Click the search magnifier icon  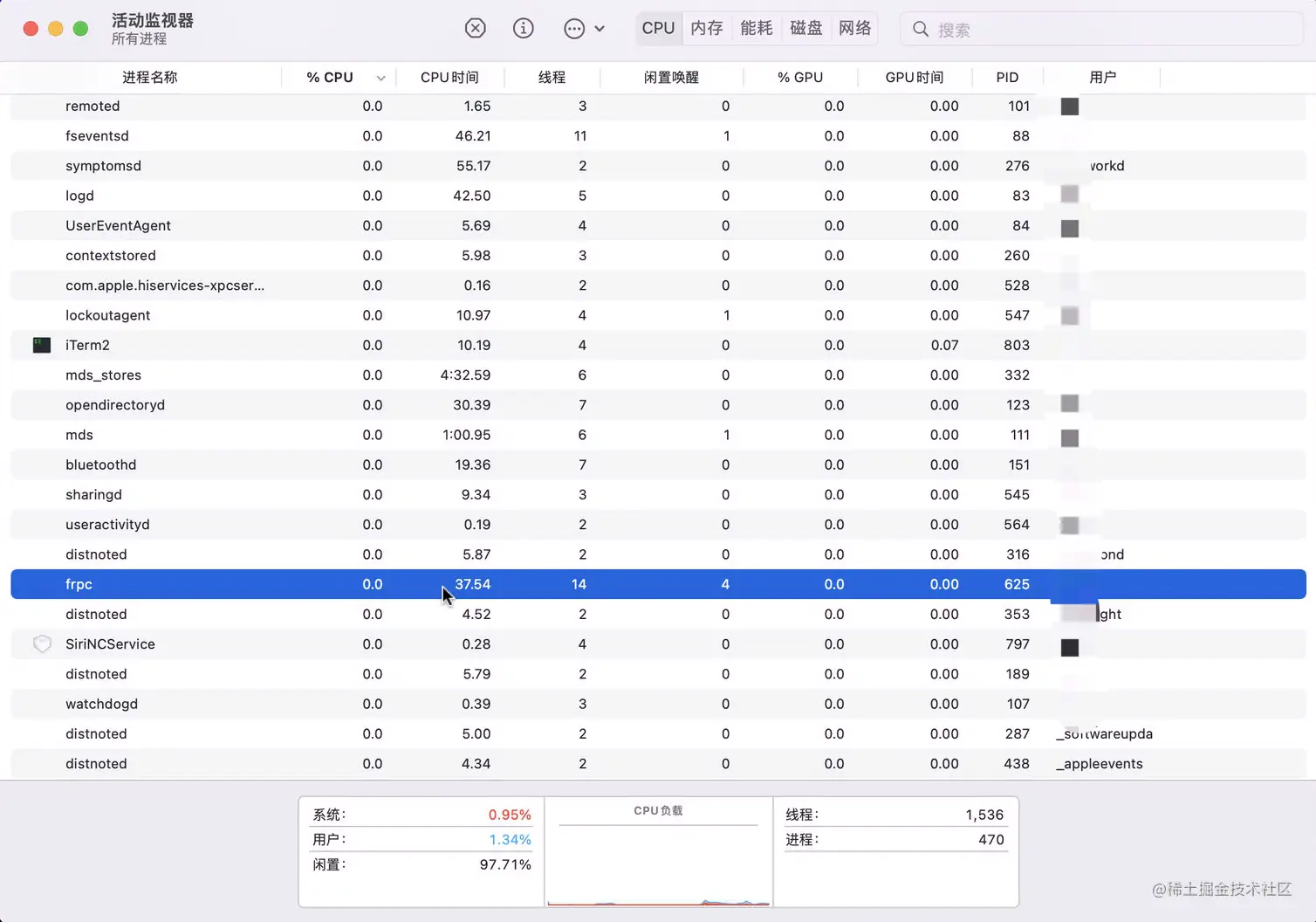click(920, 30)
